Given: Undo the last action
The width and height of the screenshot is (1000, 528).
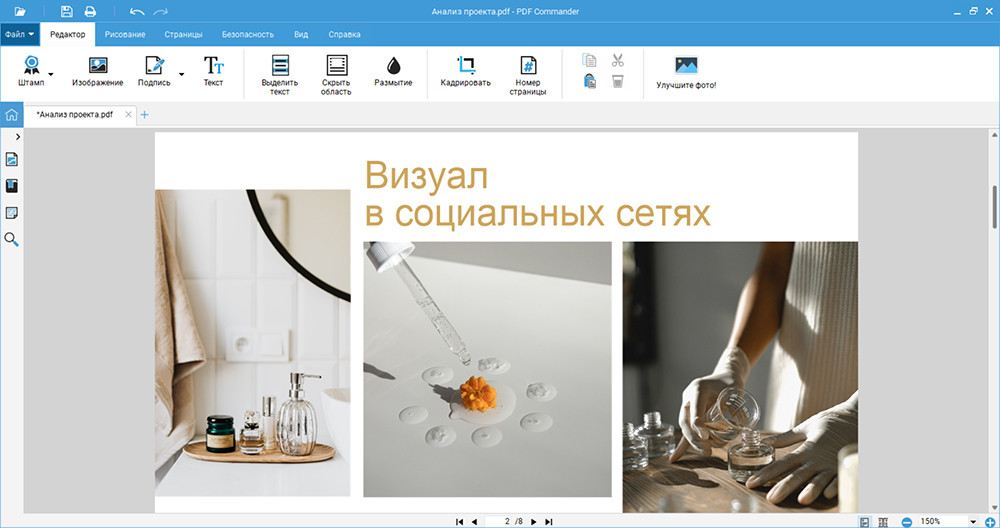Looking at the screenshot, I should point(136,11).
